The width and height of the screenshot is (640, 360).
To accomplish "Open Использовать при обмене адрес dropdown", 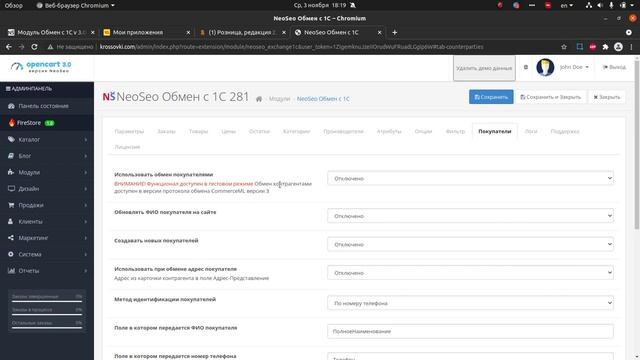I will pos(470,273).
